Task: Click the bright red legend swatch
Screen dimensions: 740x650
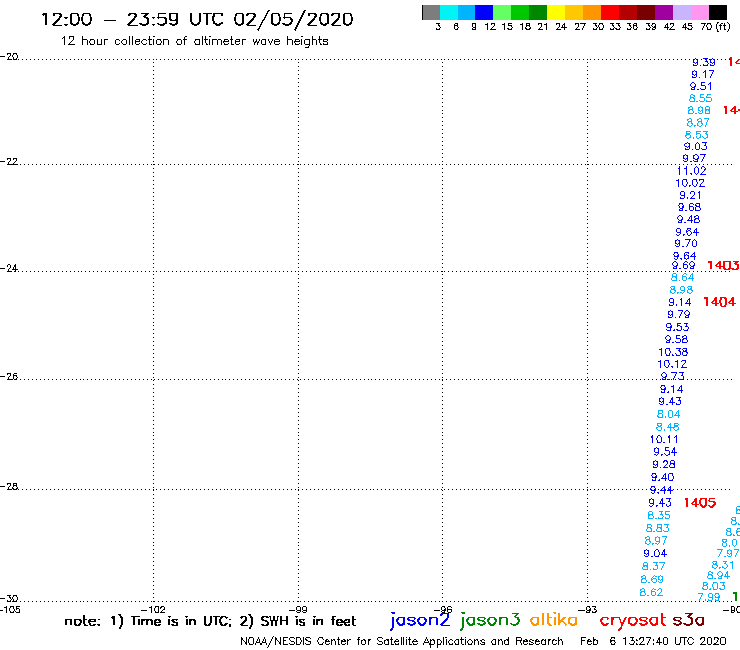Action: click(610, 13)
